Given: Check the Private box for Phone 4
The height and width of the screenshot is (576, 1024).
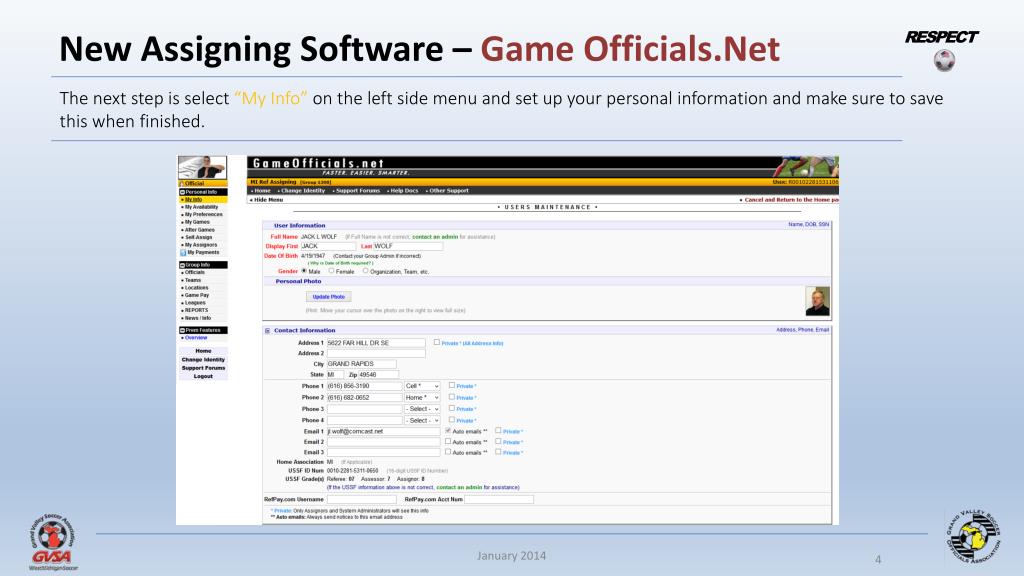Looking at the screenshot, I should pyautogui.click(x=451, y=420).
